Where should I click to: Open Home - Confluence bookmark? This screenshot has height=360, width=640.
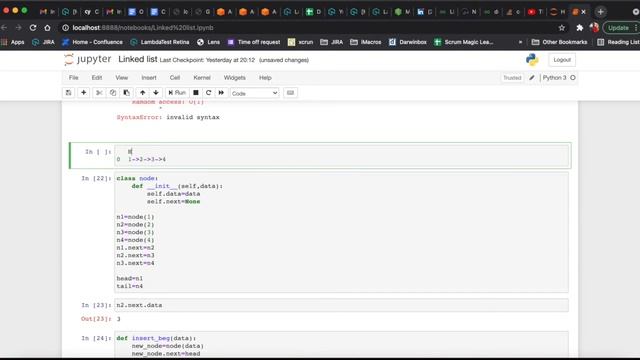(92, 42)
